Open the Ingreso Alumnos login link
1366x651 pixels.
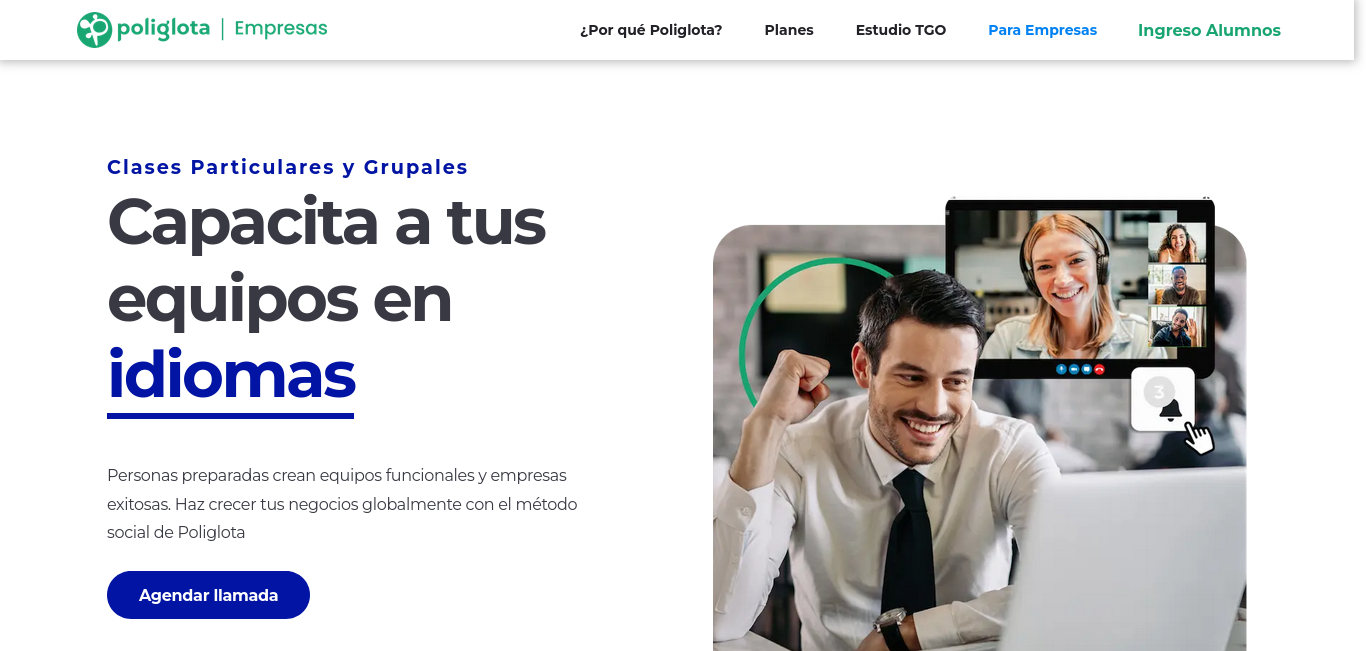(x=1209, y=30)
